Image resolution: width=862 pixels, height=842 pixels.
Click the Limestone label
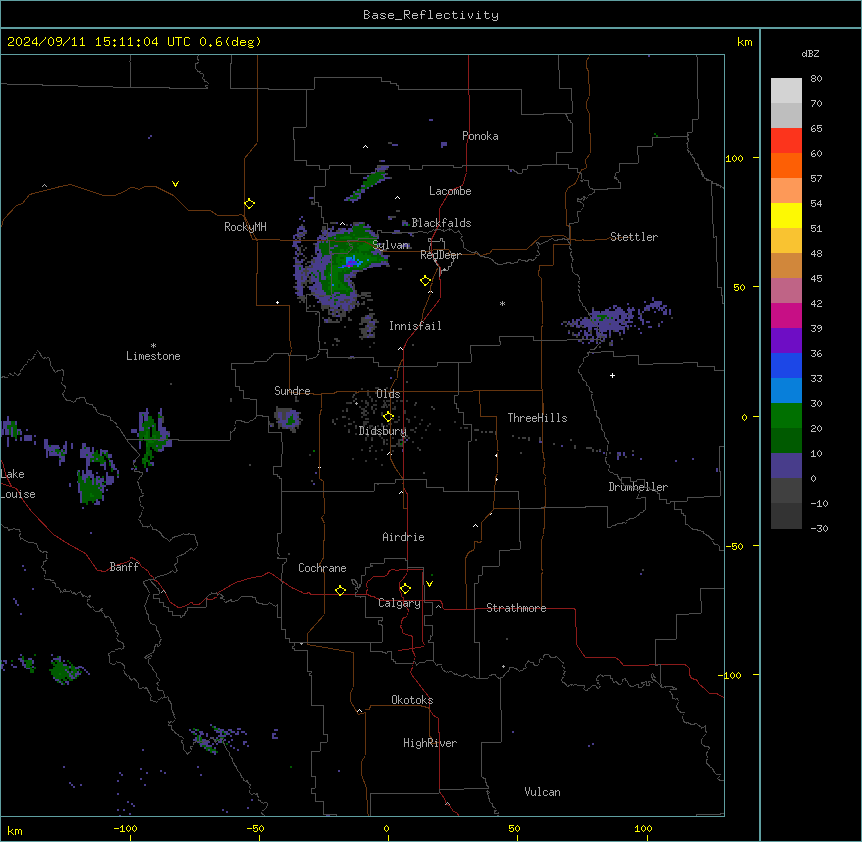point(153,356)
